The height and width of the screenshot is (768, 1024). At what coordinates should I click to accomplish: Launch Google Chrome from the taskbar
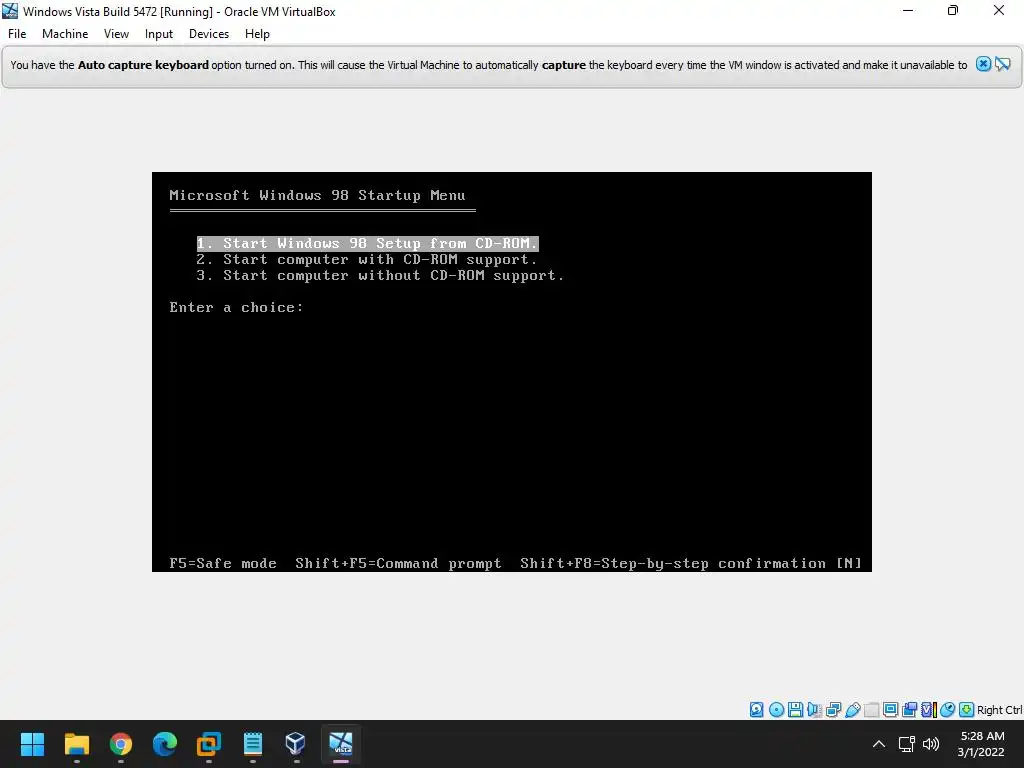pos(121,744)
